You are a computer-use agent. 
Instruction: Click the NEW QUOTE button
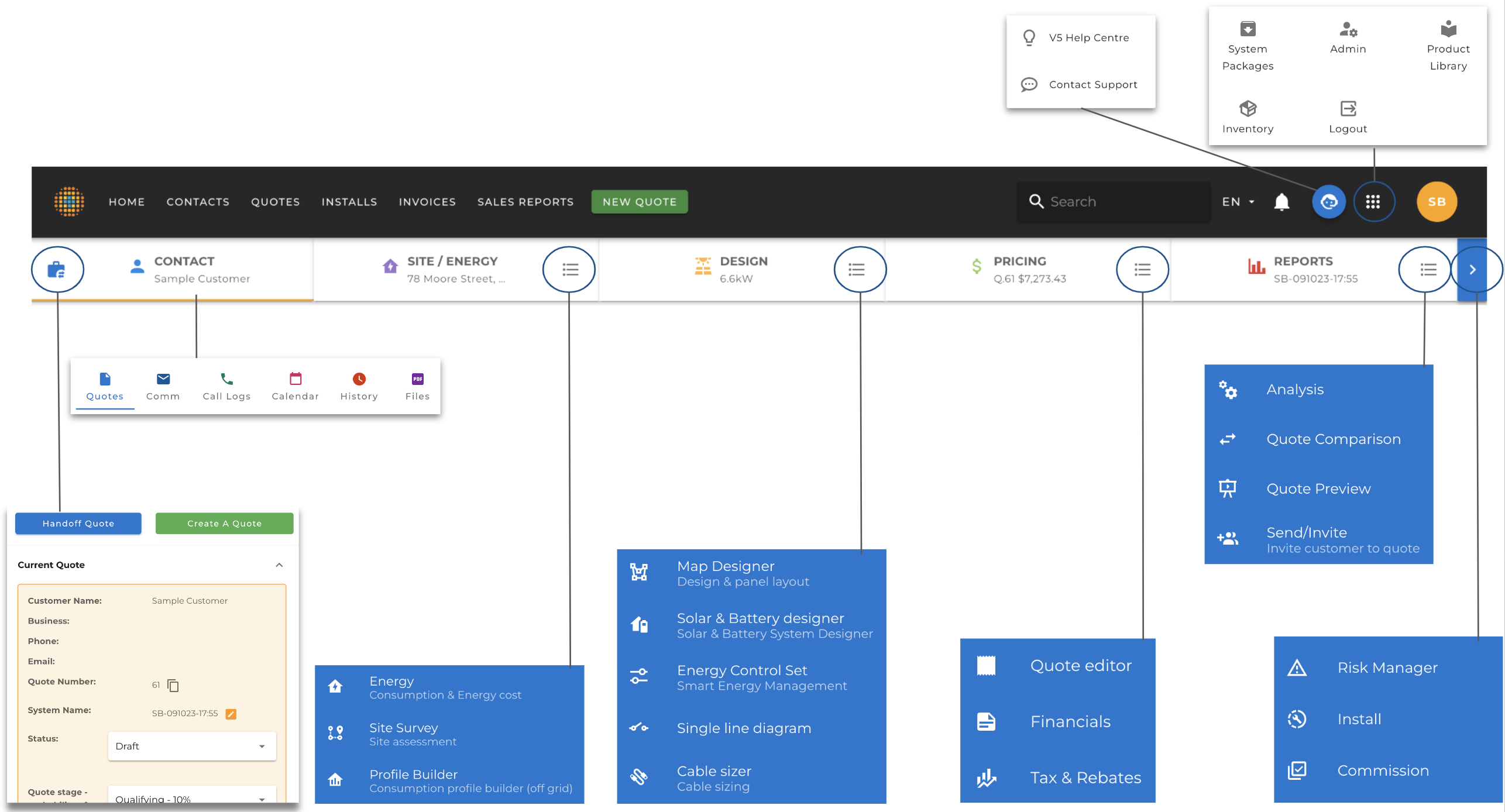click(639, 202)
